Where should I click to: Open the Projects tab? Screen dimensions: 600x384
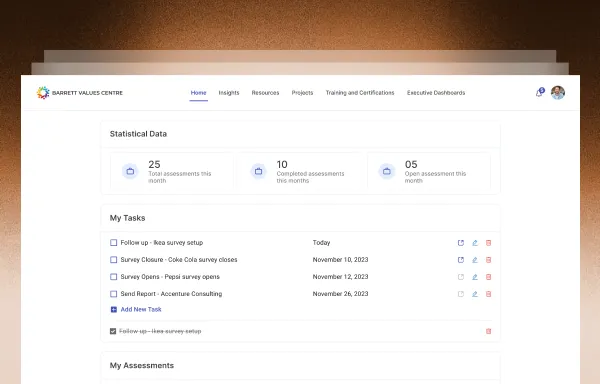click(302, 93)
